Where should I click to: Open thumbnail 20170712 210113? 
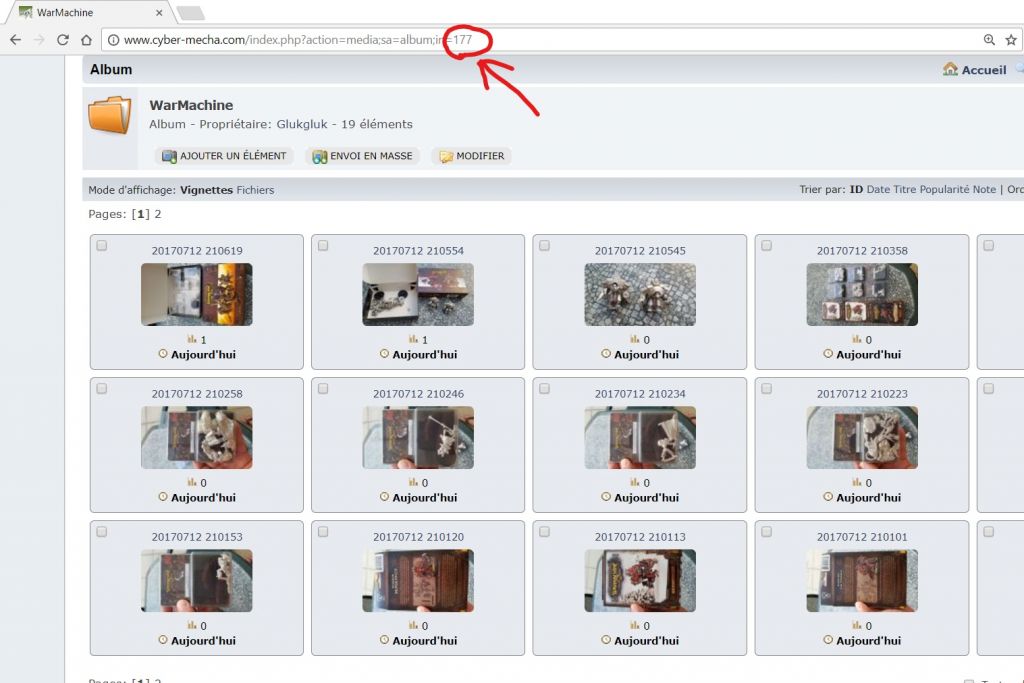pyautogui.click(x=640, y=580)
